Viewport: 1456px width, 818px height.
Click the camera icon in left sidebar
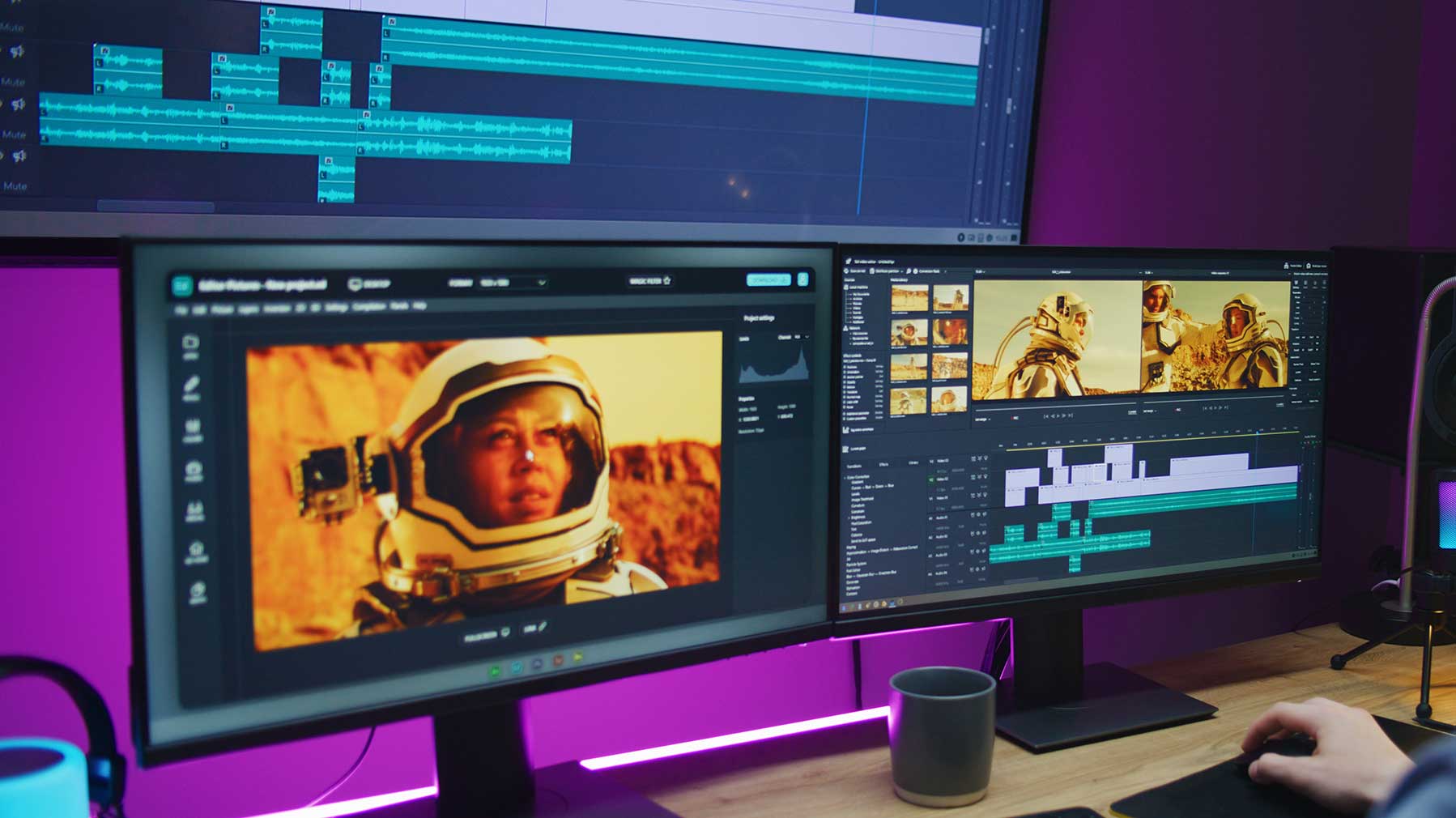[194, 470]
